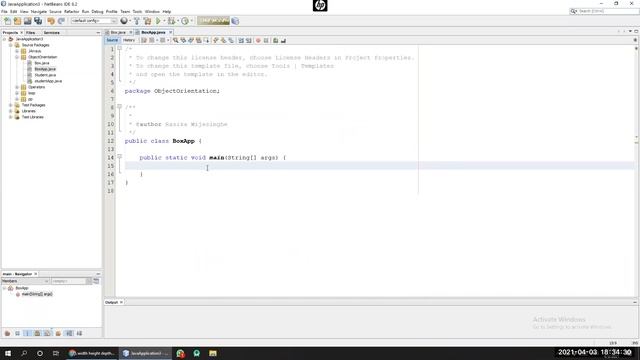The height and width of the screenshot is (360, 640).
Task: Click the Profile Project clock icon
Action: (185, 21)
